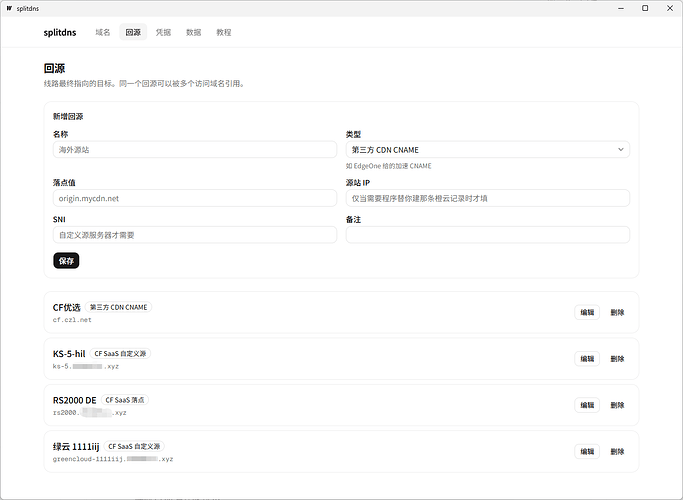
Task: Maximize the splitdns window
Action: click(x=646, y=8)
